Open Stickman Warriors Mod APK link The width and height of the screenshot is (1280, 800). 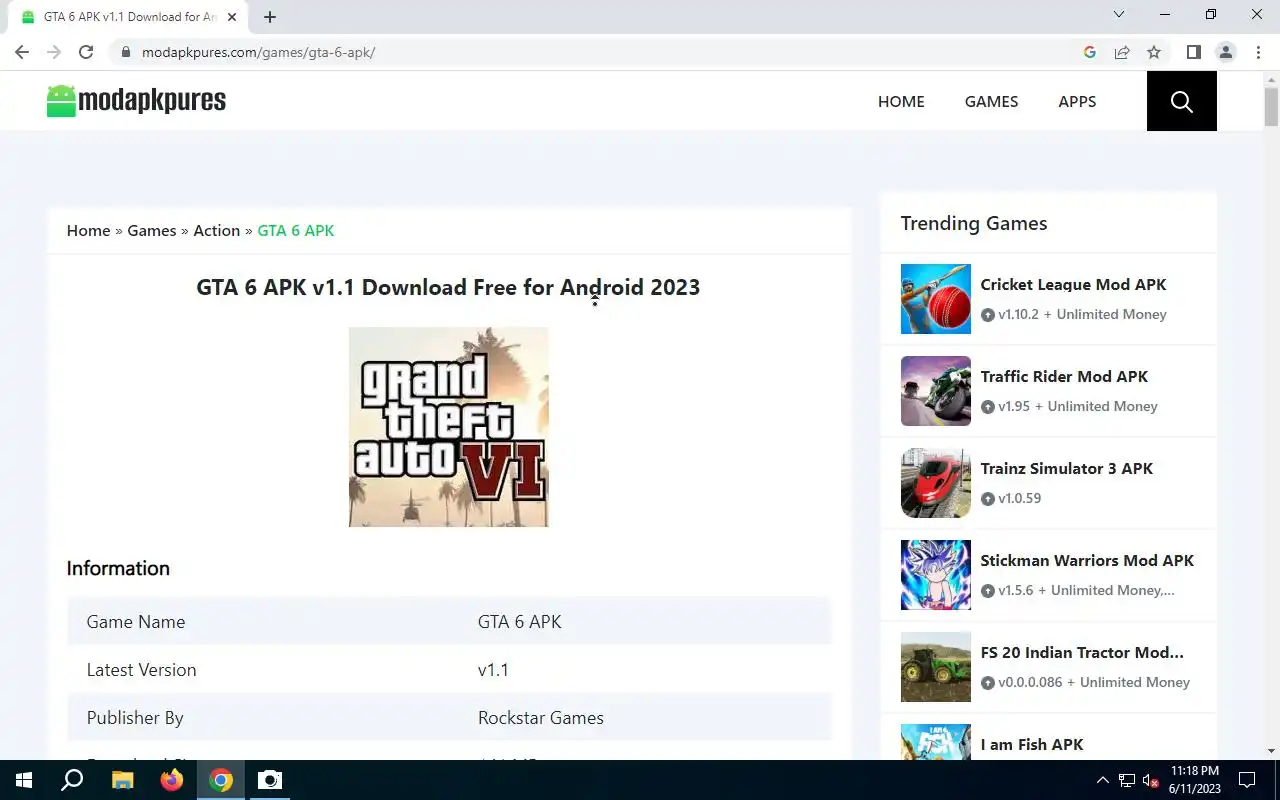pyautogui.click(x=1087, y=560)
